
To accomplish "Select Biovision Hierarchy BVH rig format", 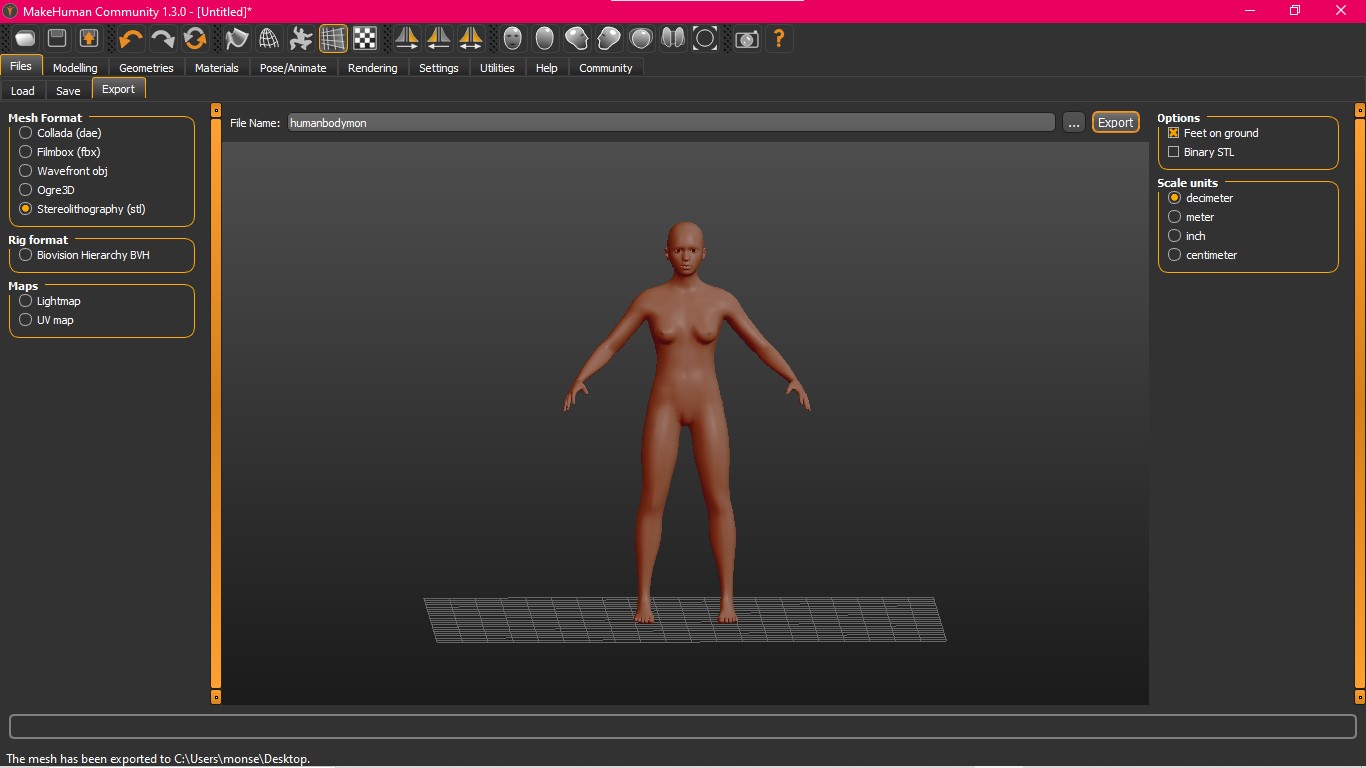I will click(x=26, y=255).
